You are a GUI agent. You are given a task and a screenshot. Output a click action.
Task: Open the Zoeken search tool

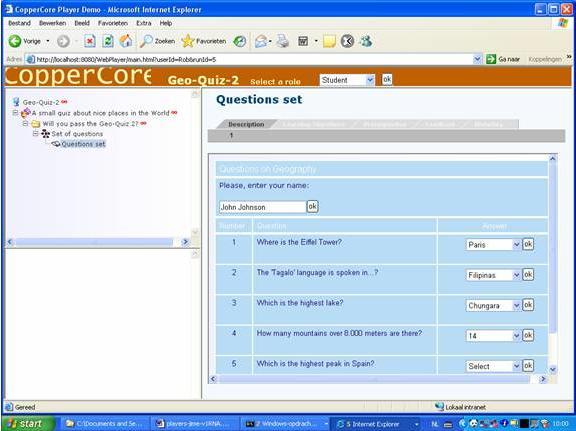[157, 41]
